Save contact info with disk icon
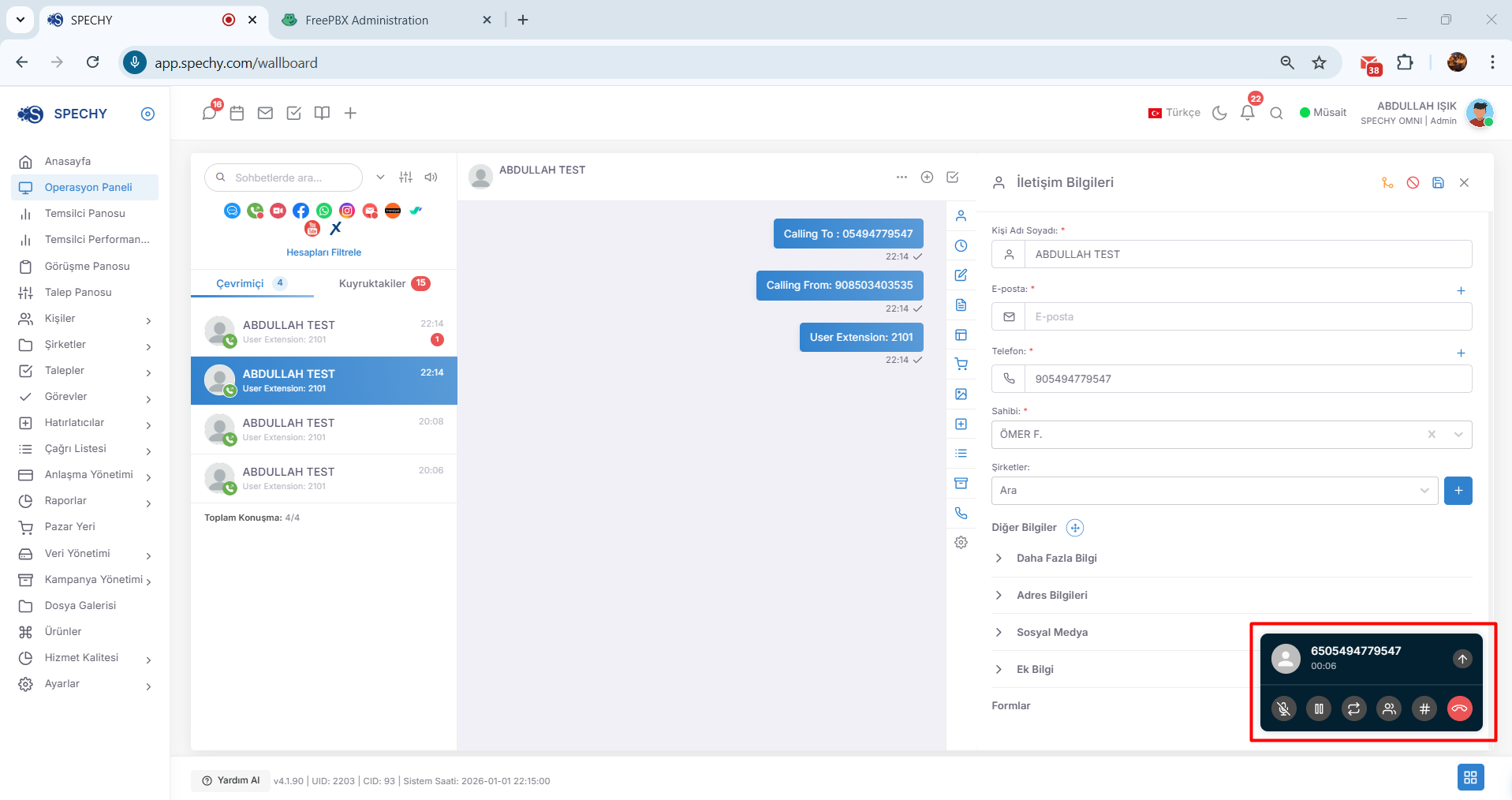 click(1439, 182)
